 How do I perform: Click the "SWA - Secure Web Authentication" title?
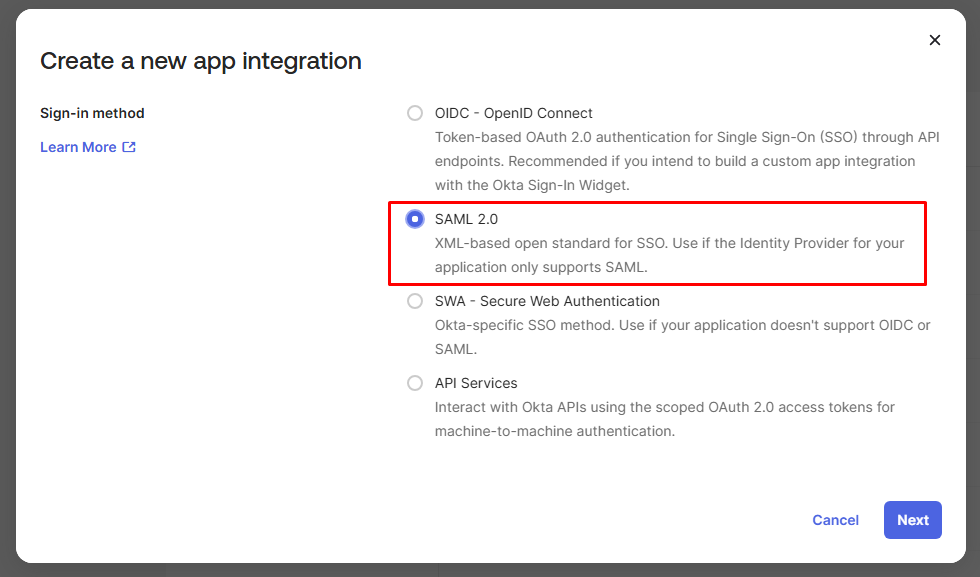[547, 301]
